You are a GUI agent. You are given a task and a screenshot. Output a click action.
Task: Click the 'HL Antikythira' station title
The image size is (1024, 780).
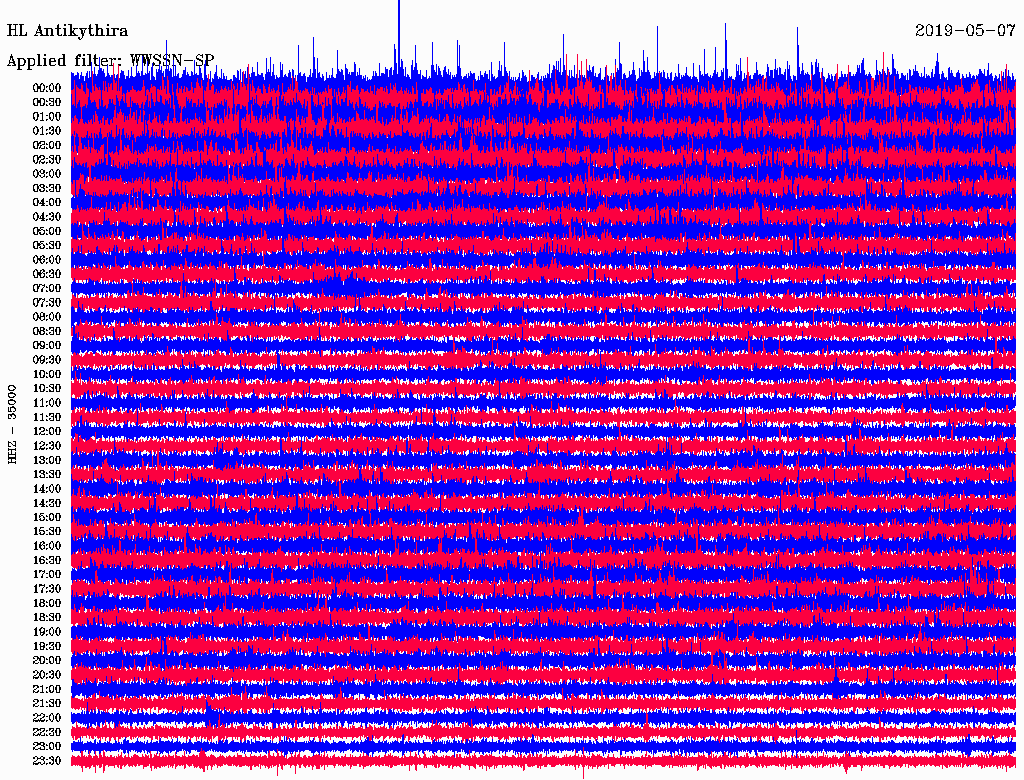tap(67, 31)
